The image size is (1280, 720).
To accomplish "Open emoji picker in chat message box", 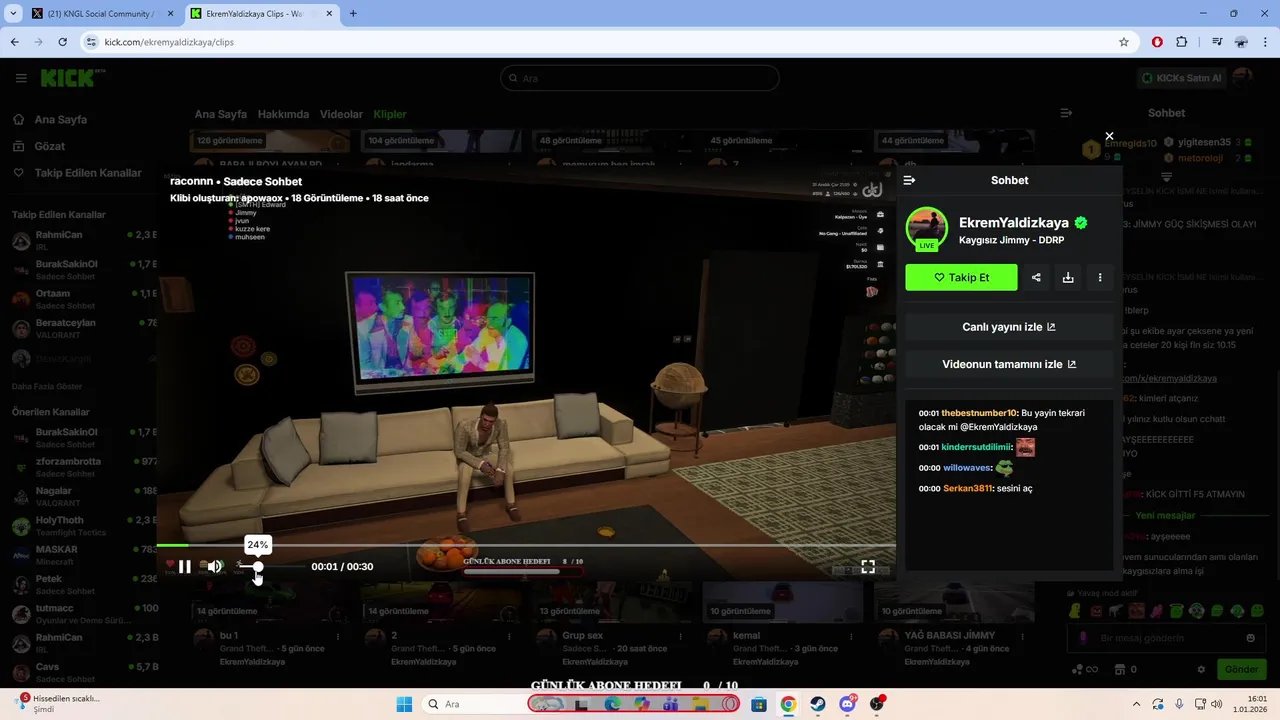I will coord(1250,638).
